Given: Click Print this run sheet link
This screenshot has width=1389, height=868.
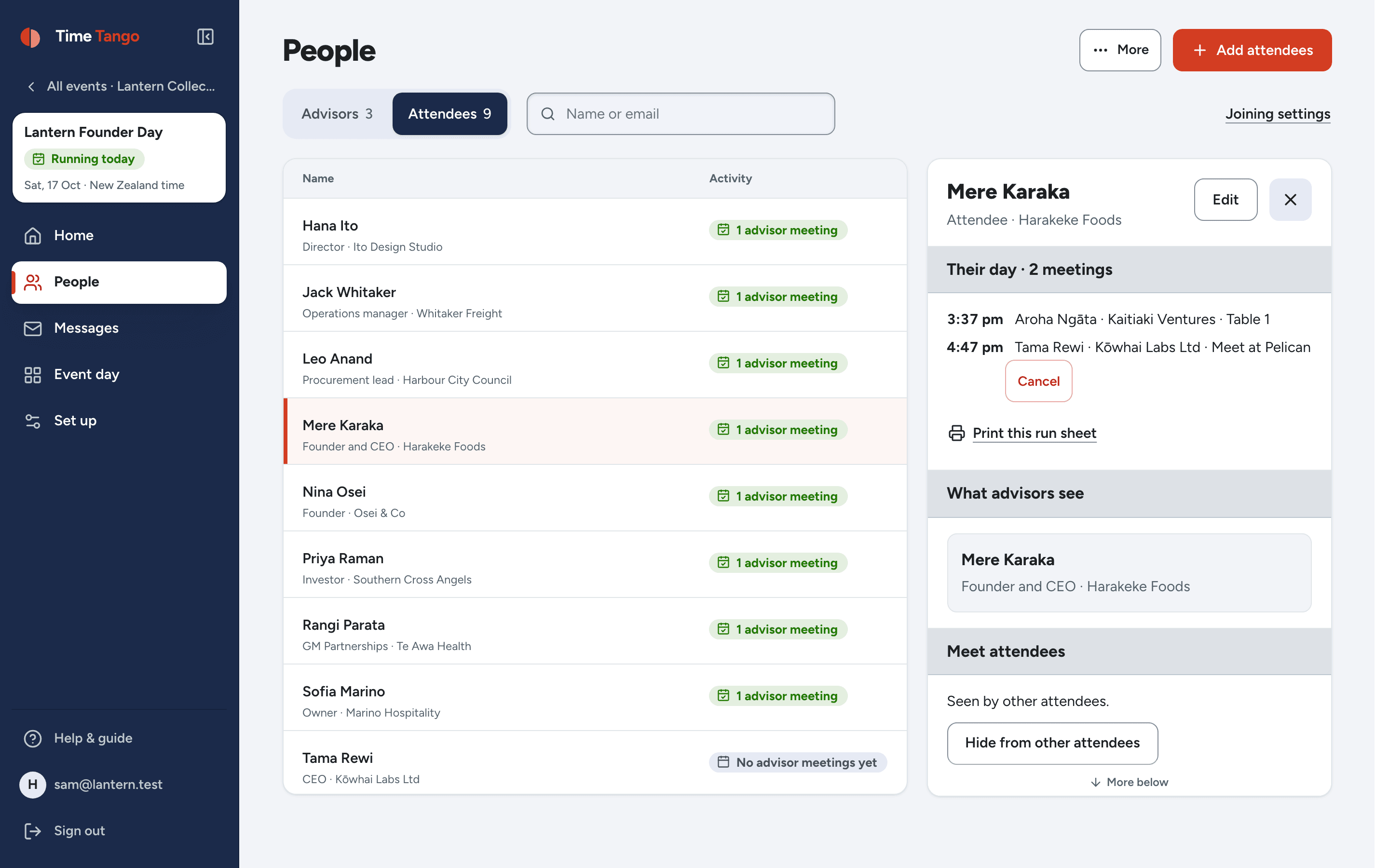Looking at the screenshot, I should point(1035,433).
